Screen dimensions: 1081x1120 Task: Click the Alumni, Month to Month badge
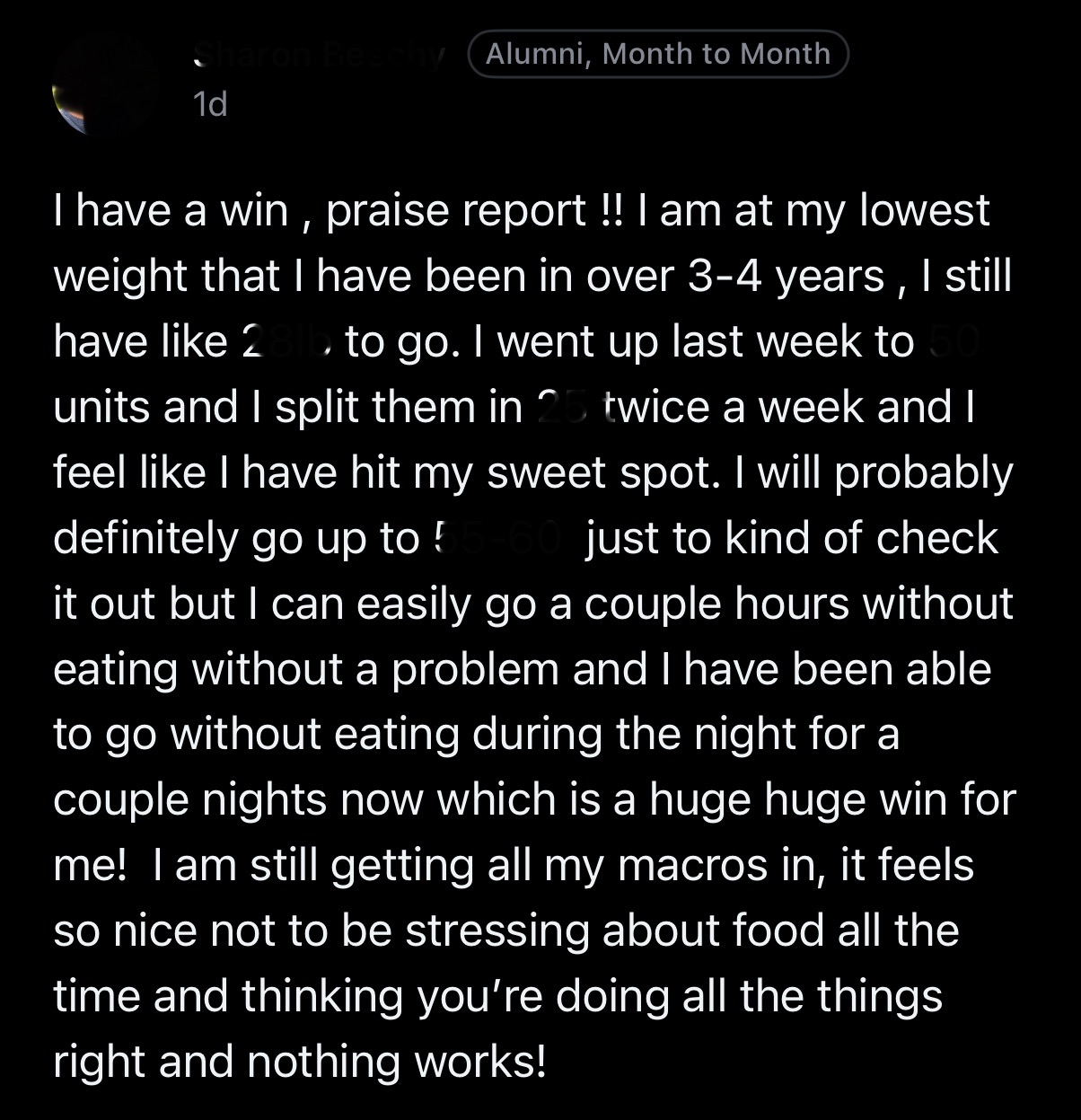658,54
